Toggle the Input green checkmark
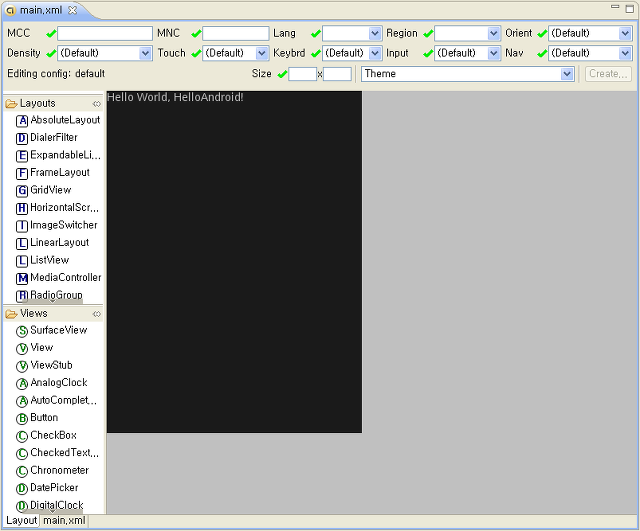 (x=428, y=53)
